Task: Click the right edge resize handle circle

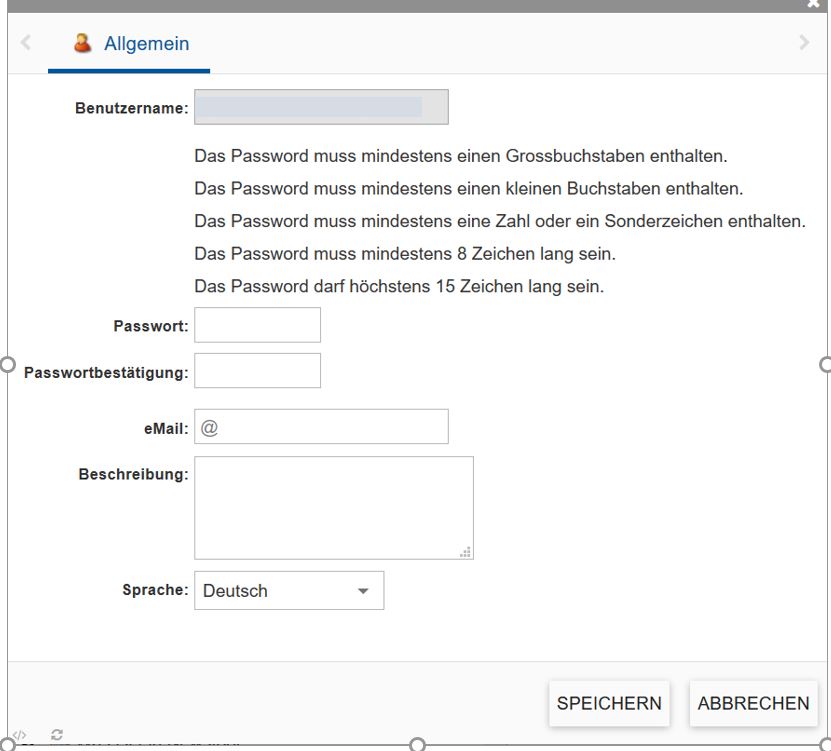Action: 825,364
